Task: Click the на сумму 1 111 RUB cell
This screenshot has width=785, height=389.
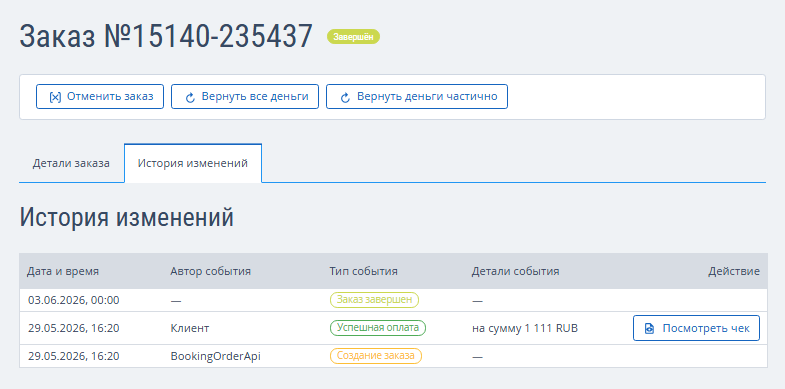Action: [x=525, y=328]
